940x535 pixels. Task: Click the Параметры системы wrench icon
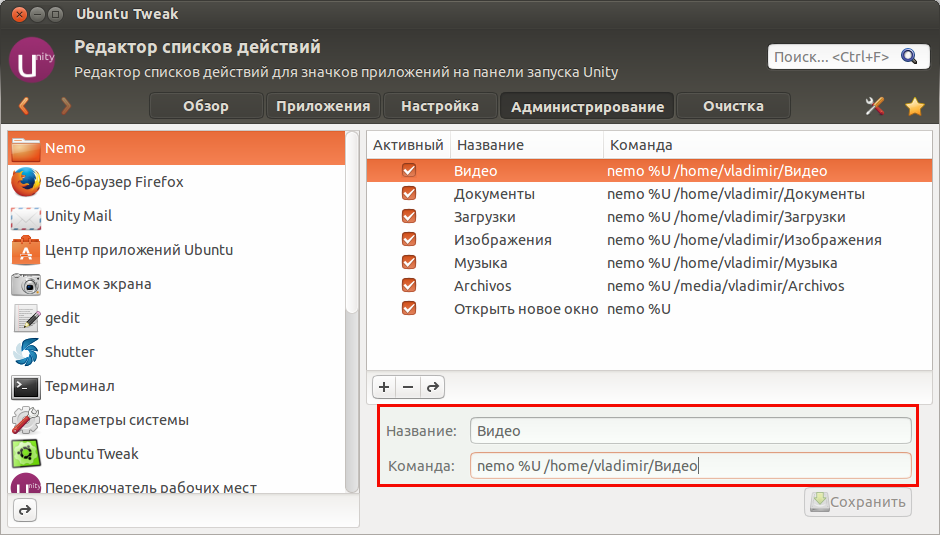(26, 420)
